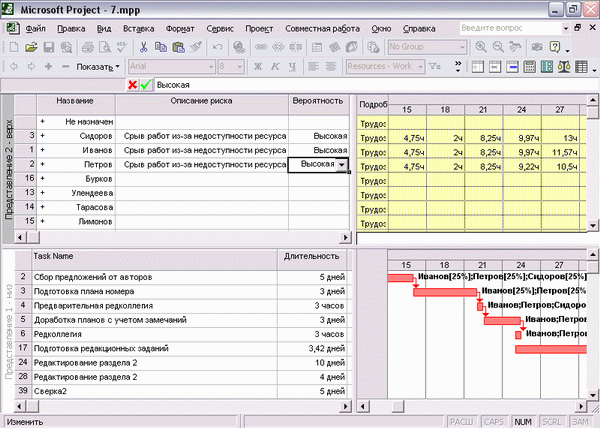Open the Сервис menu
The height and width of the screenshot is (428, 600).
[220, 29]
